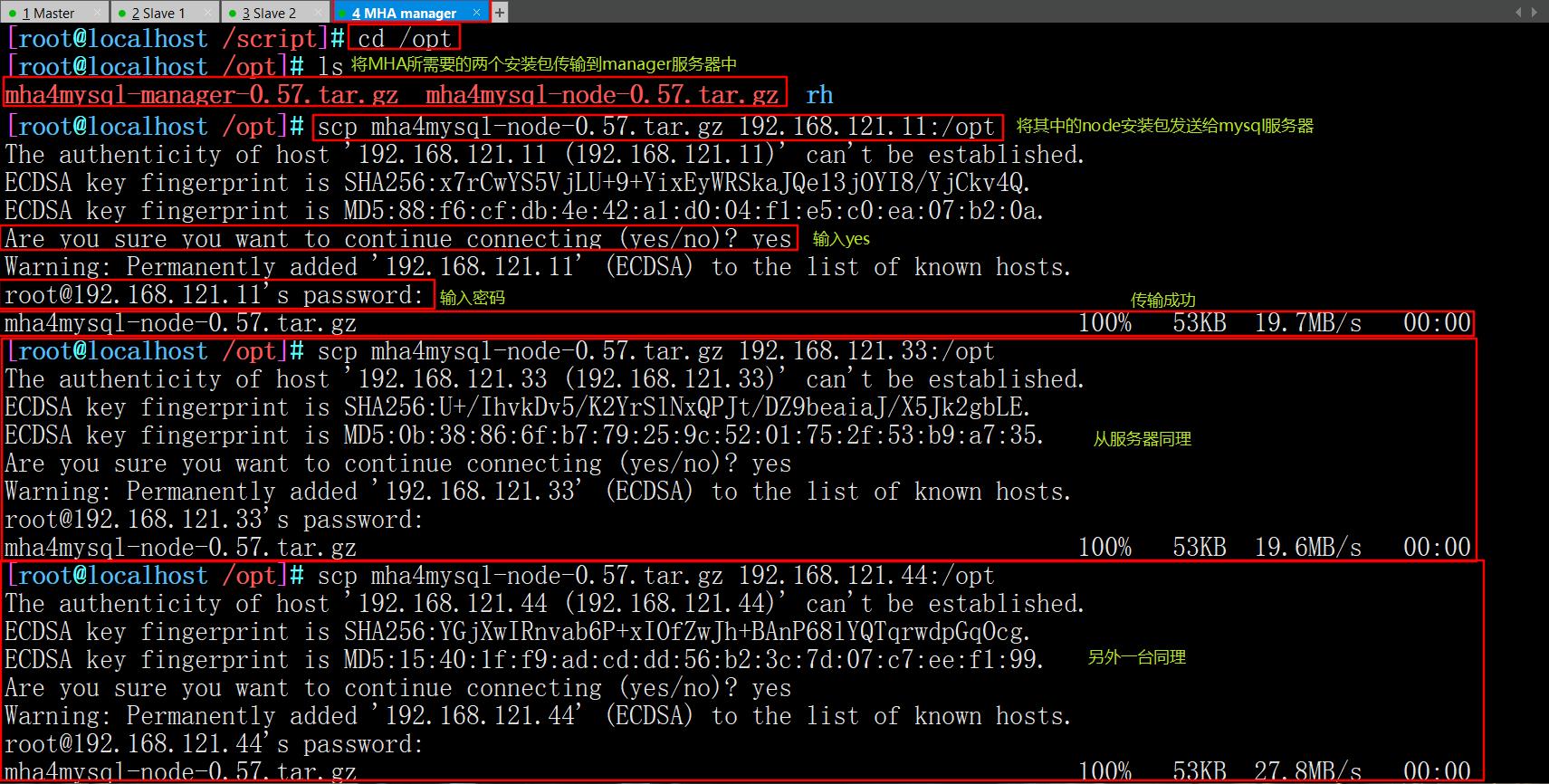Click fingerprint SHA256:x7rCwYS5VjLU text

point(687,183)
